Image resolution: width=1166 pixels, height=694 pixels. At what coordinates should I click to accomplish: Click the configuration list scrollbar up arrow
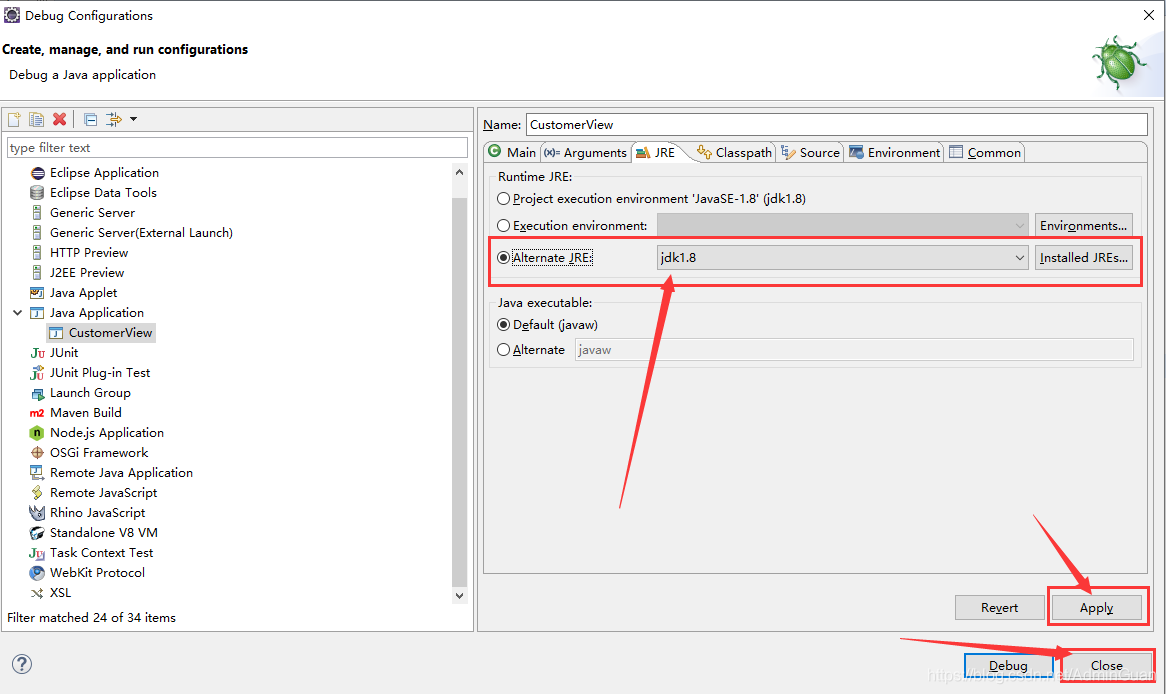(460, 173)
